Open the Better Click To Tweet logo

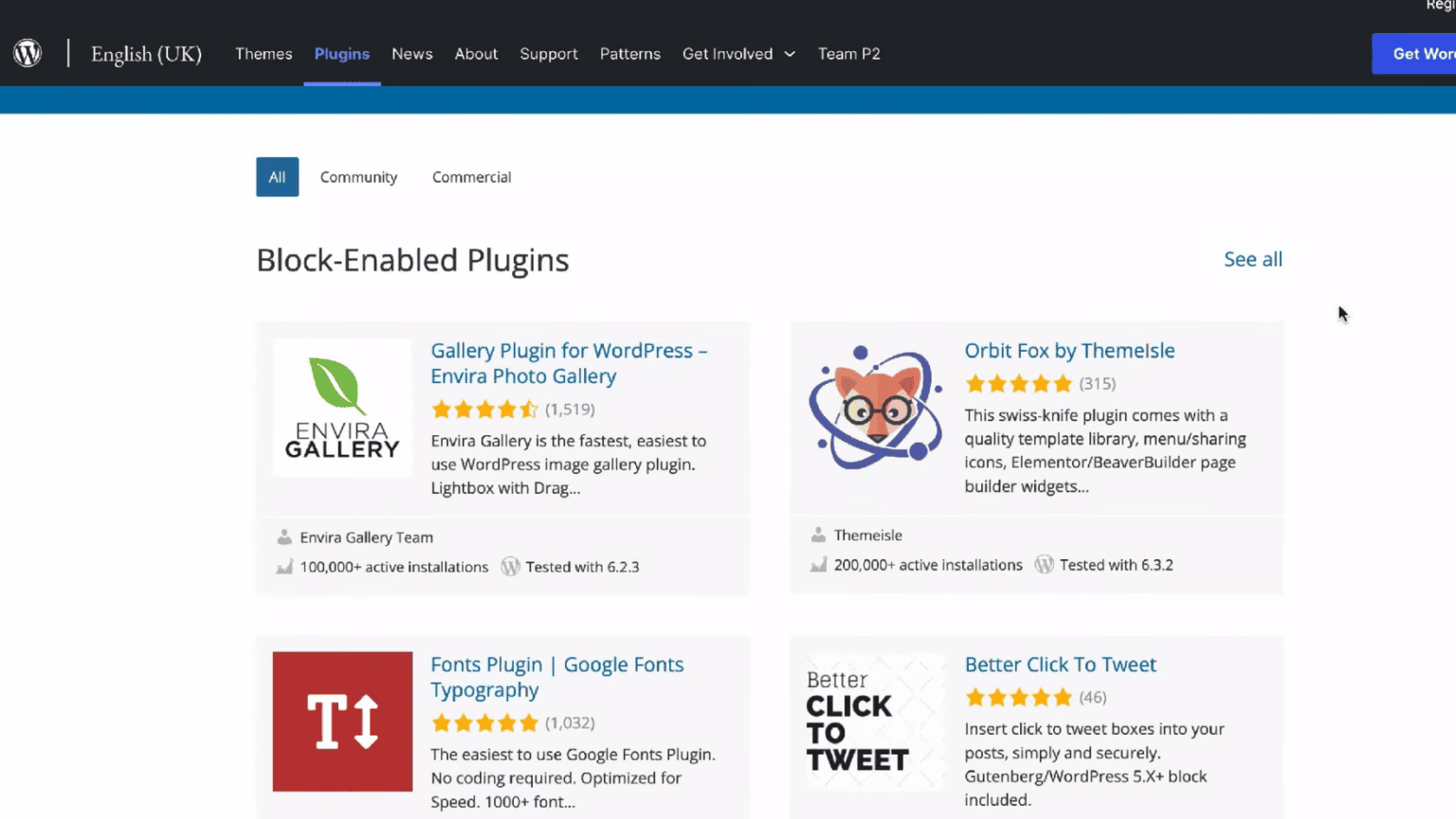tap(875, 721)
